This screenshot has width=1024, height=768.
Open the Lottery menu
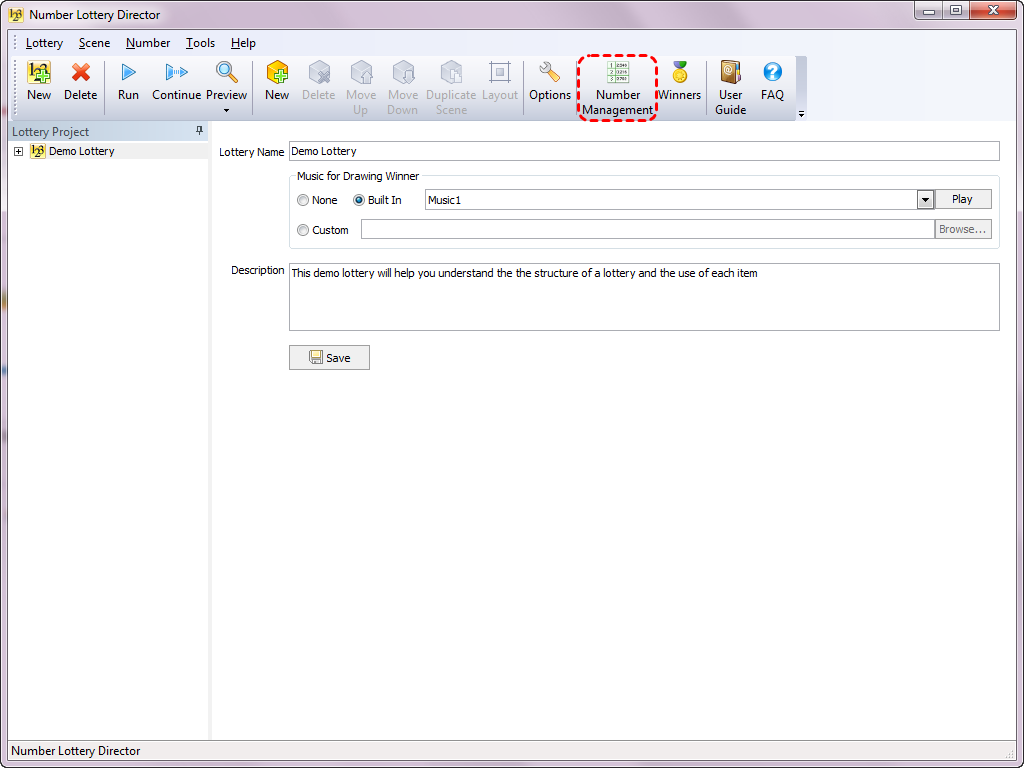click(x=44, y=43)
